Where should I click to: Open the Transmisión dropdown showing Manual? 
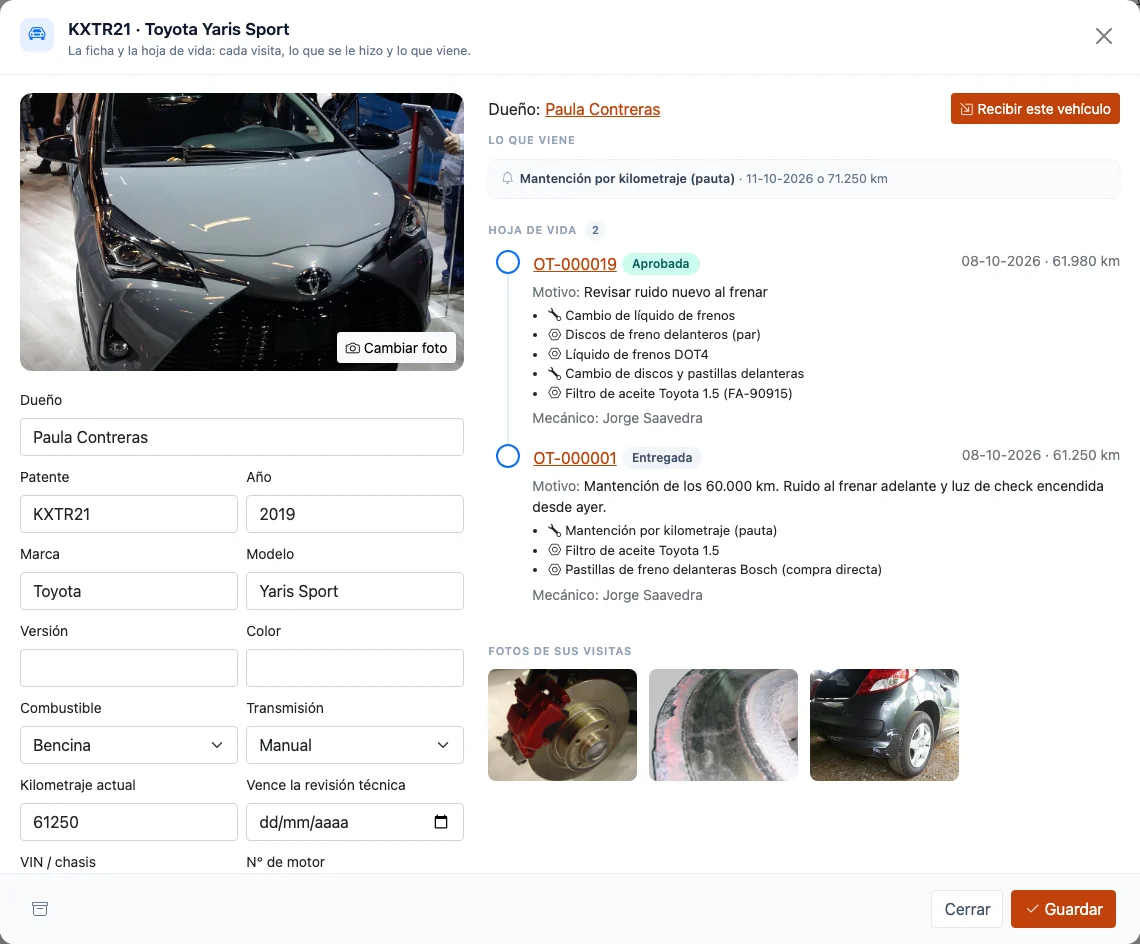[x=355, y=745]
